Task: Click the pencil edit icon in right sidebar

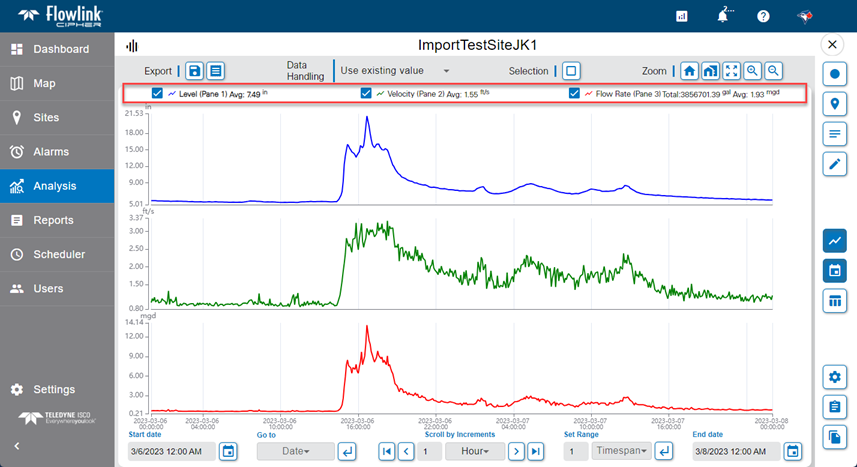Action: 834,163
